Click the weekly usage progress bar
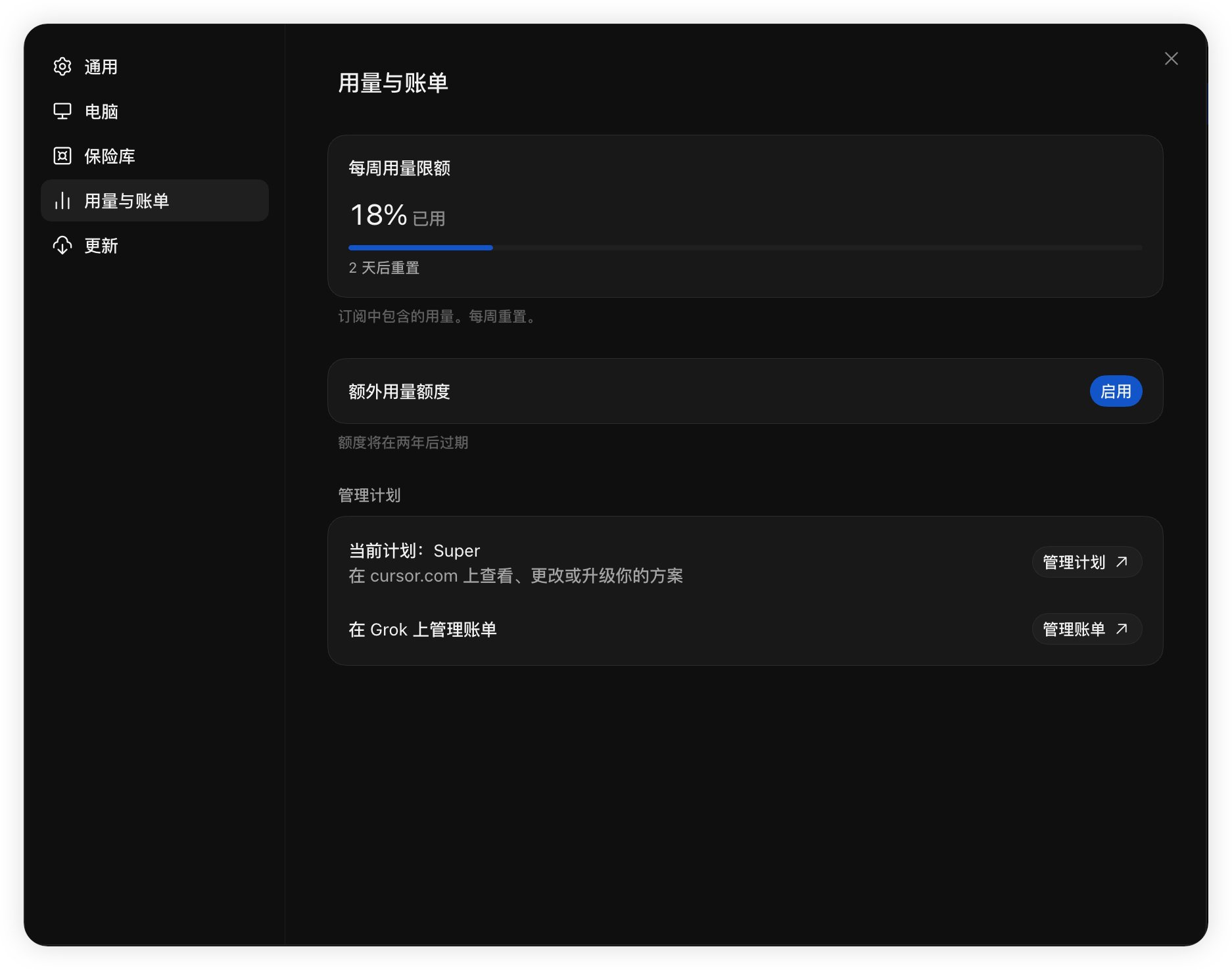 (x=745, y=248)
